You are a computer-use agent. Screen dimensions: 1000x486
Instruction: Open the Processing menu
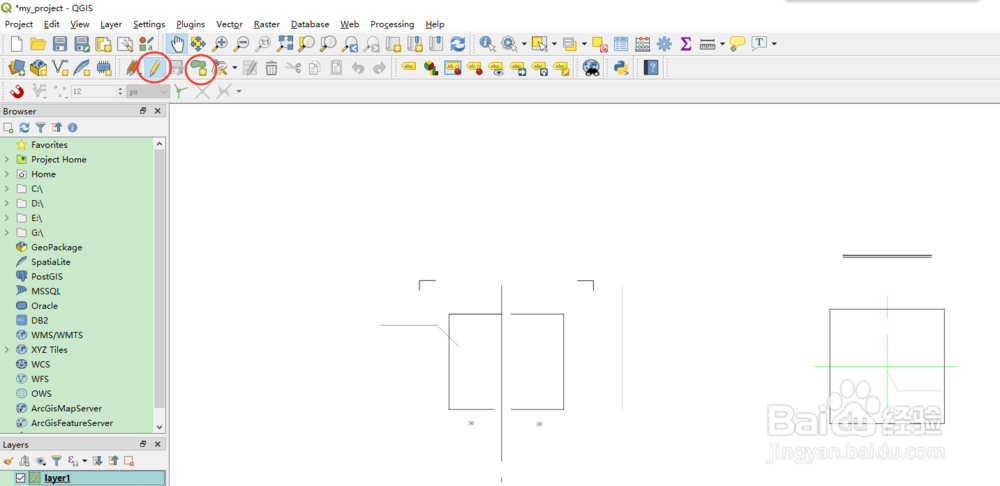point(392,24)
